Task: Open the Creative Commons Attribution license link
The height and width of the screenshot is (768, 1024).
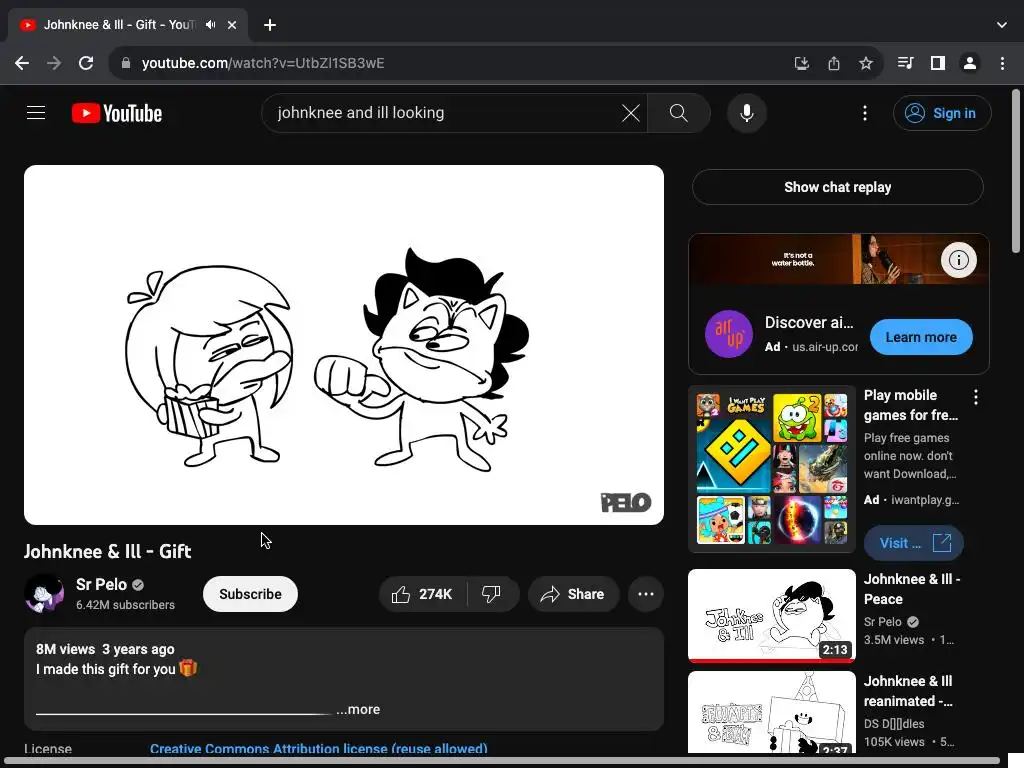Action: (x=319, y=748)
